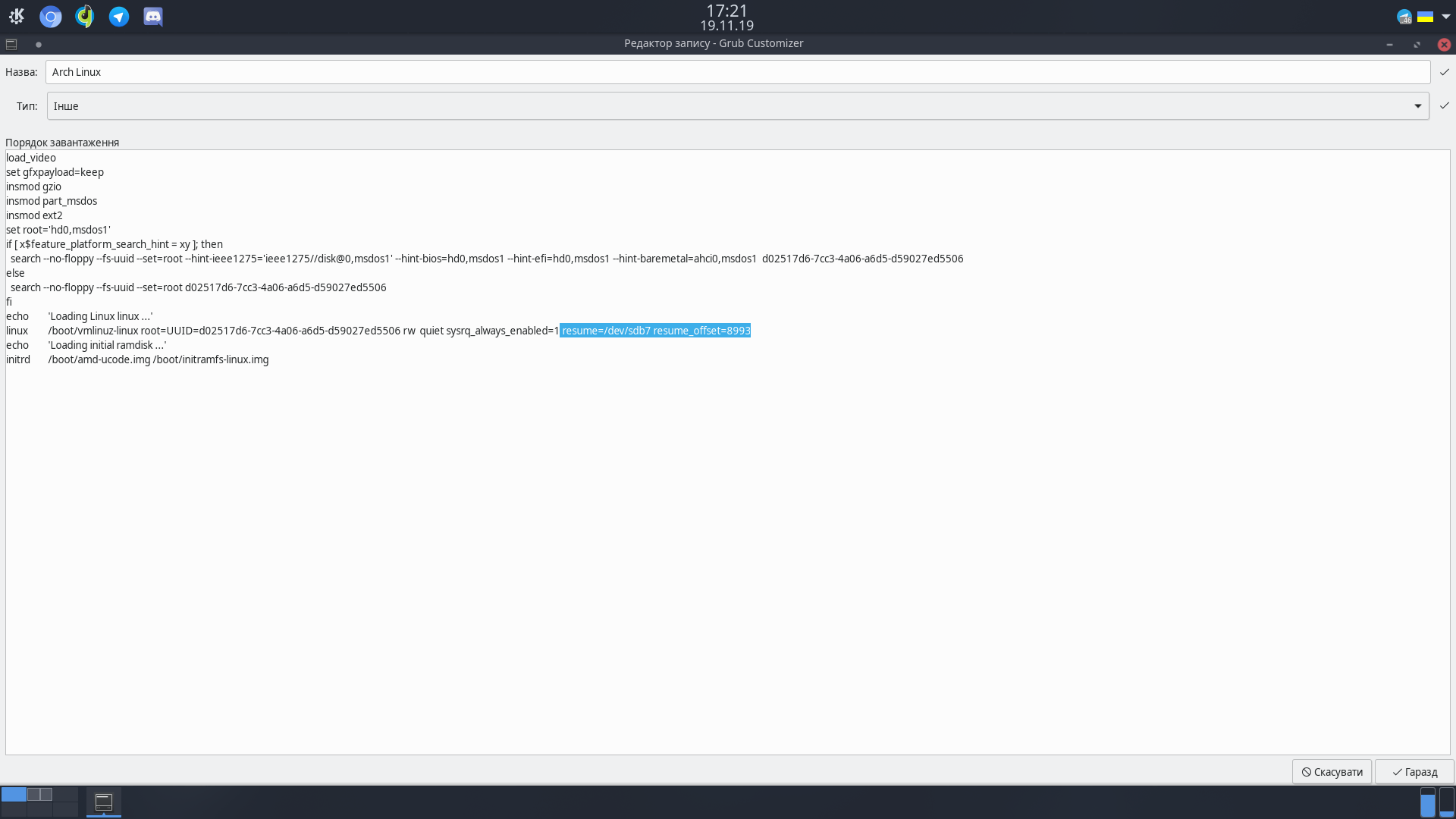Screen dimensions: 1456x819
Task: Click the echo 'Loading initial ramdisk ...' line
Action: [x=86, y=345]
